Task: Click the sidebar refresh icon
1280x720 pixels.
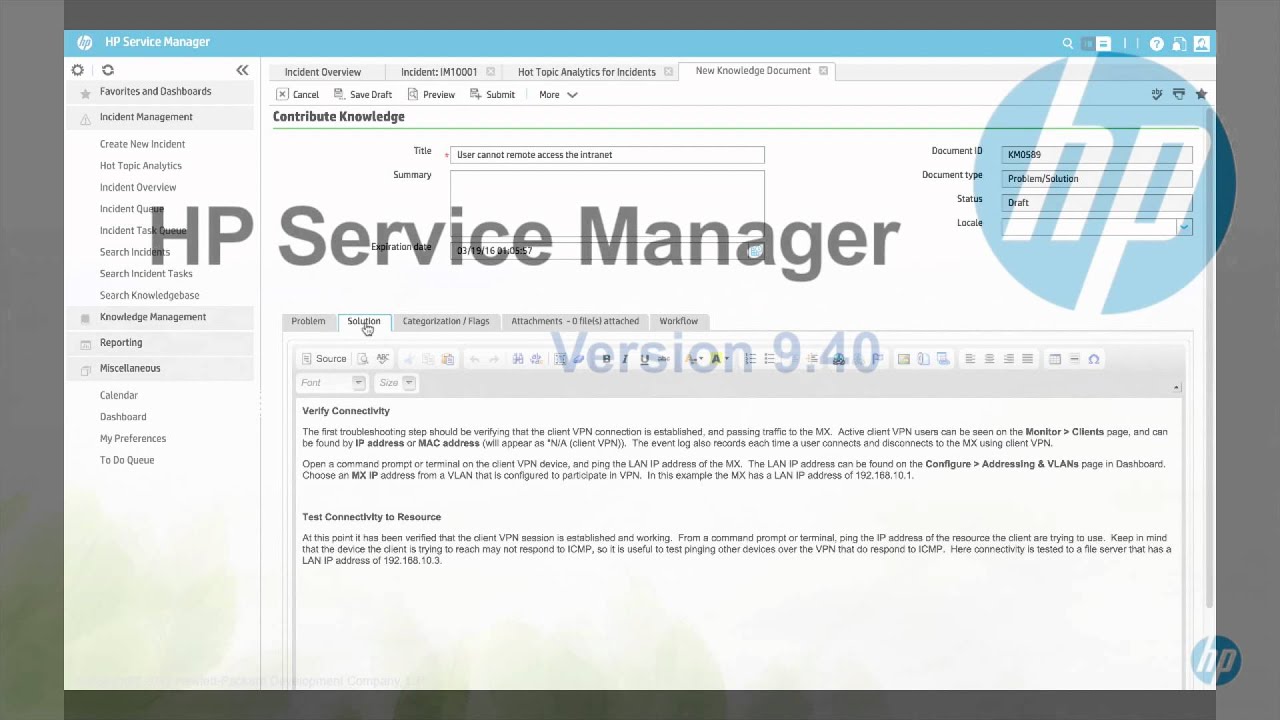Action: tap(108, 70)
